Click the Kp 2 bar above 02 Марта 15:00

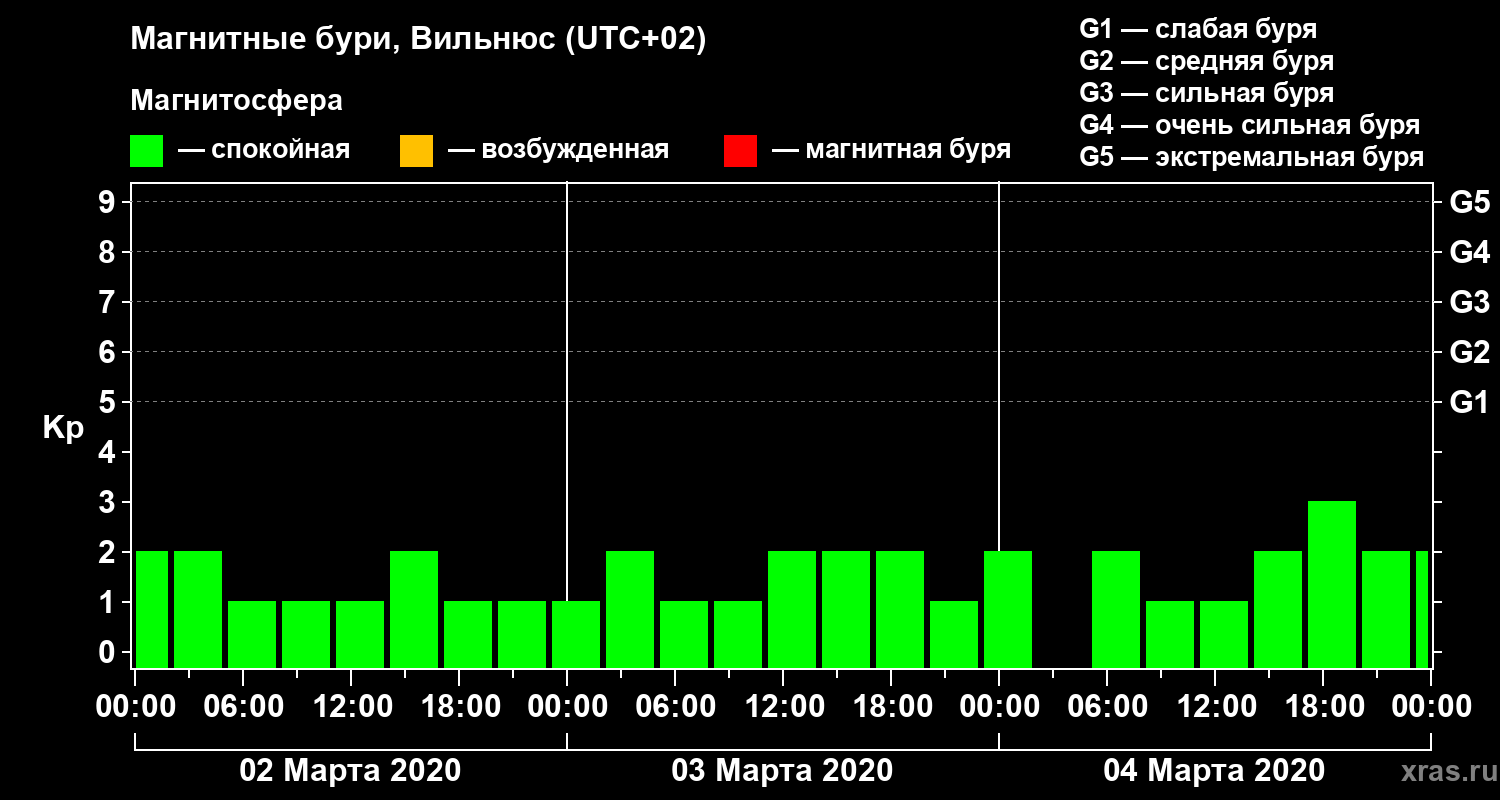click(414, 609)
